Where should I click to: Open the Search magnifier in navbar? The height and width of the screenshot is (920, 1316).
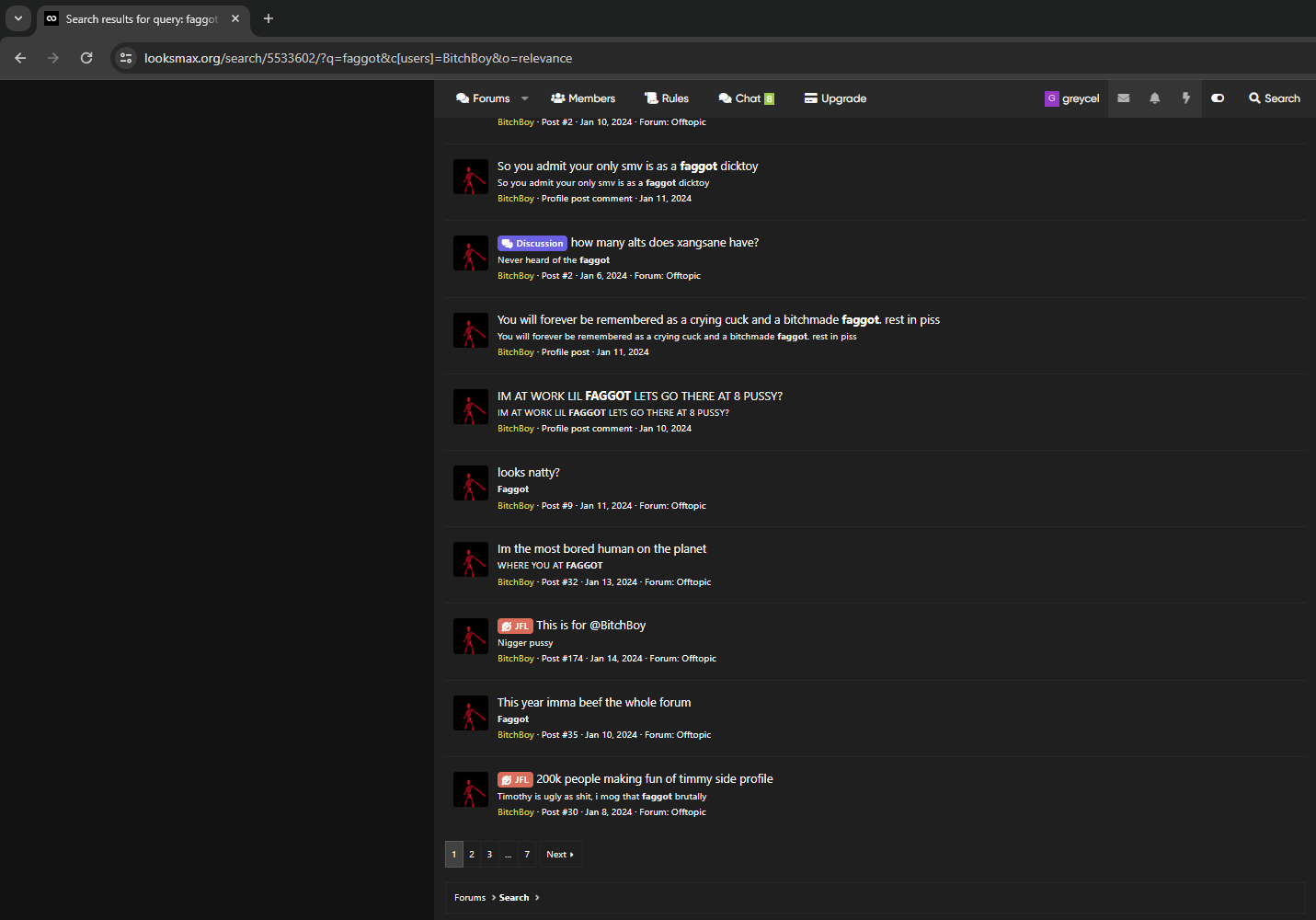coord(1274,98)
